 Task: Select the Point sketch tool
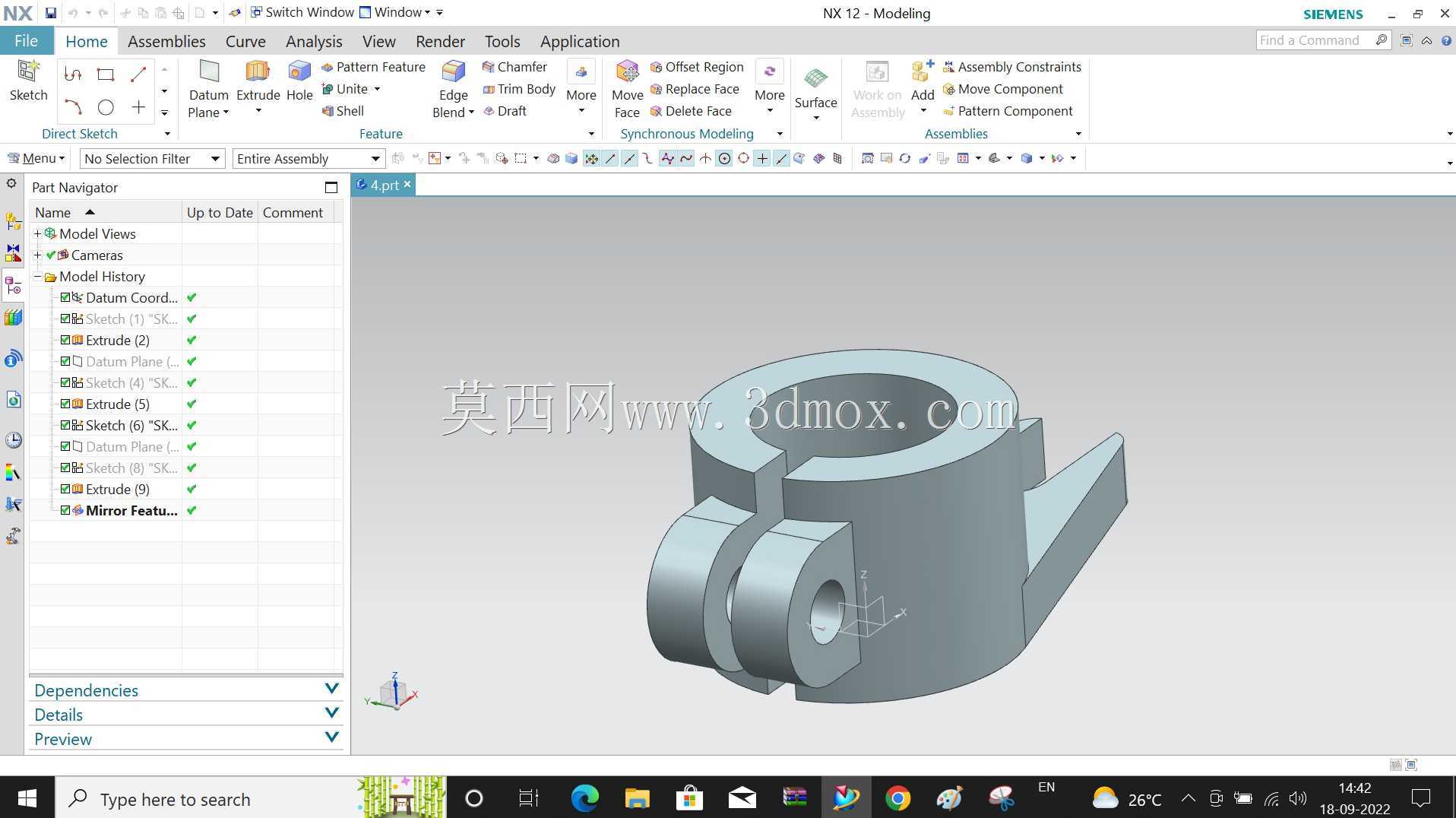(x=138, y=107)
